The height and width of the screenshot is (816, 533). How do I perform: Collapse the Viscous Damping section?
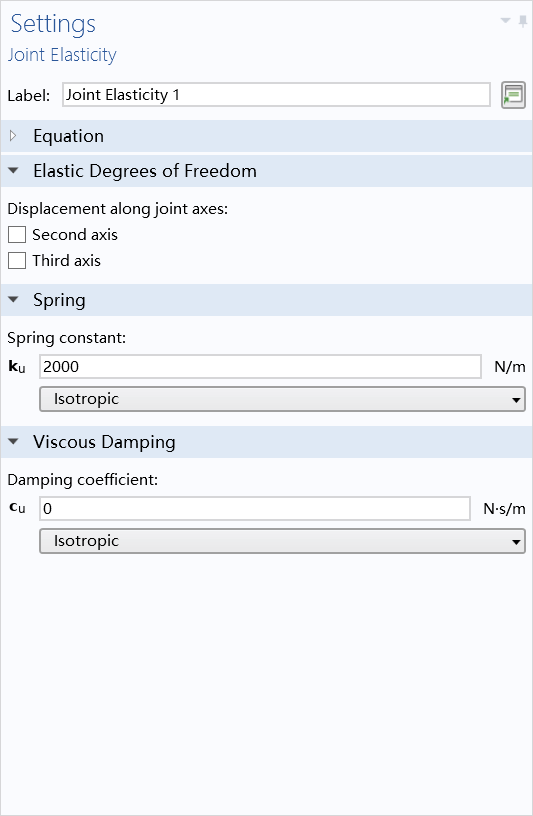(x=14, y=441)
